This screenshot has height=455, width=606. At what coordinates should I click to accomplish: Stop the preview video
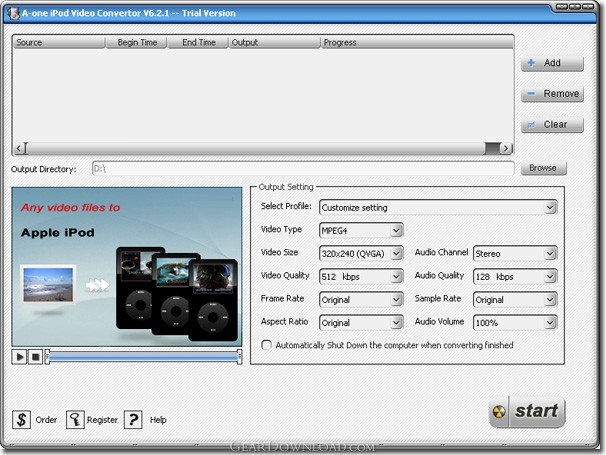pos(35,356)
